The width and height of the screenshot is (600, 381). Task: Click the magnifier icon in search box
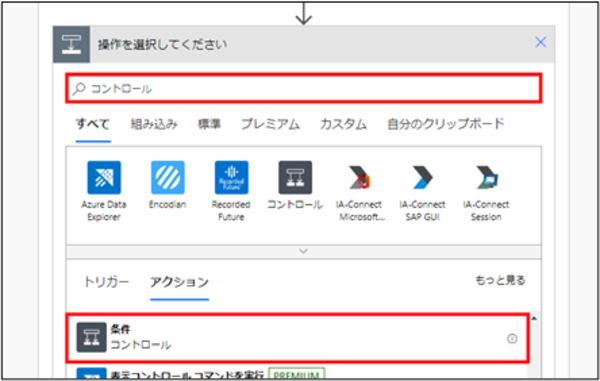[79, 89]
